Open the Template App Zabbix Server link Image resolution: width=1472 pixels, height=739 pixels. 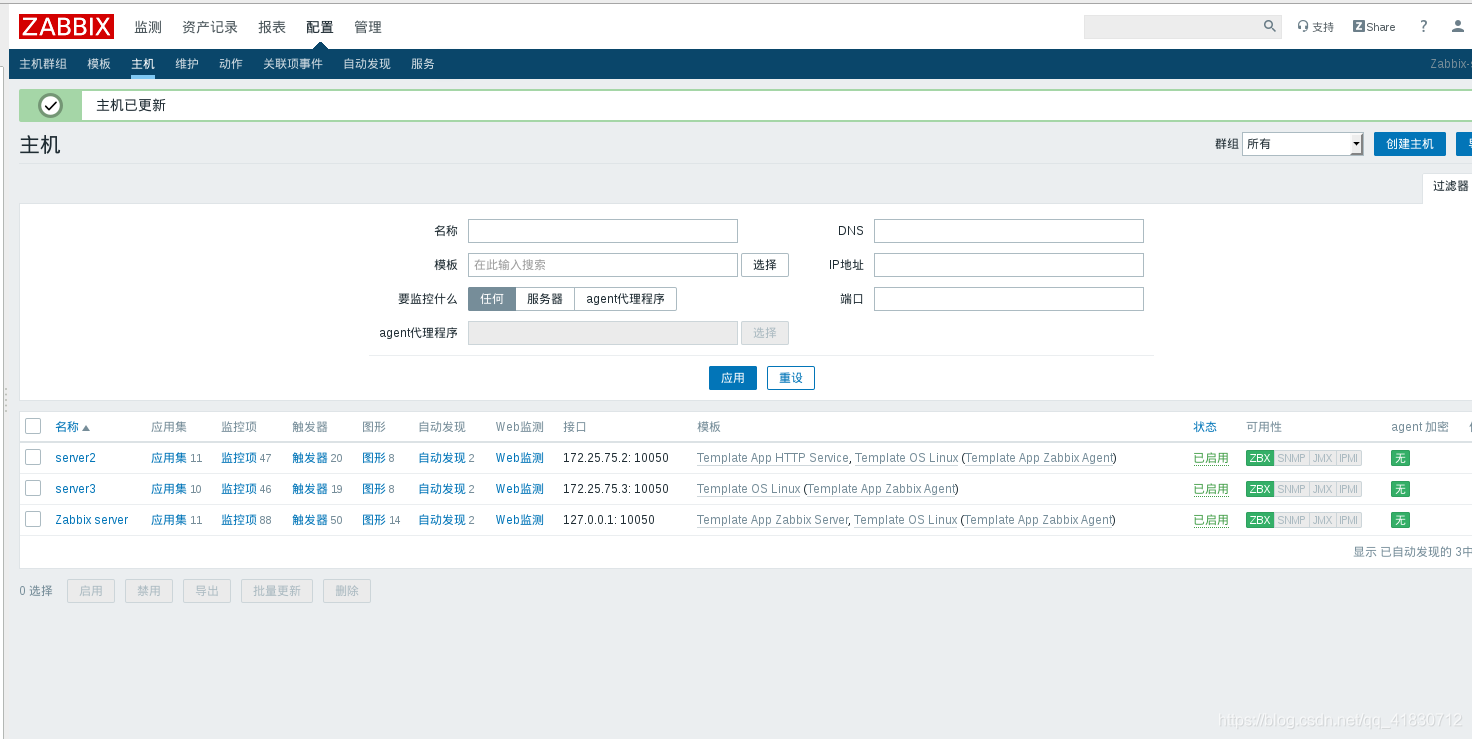[x=772, y=520]
